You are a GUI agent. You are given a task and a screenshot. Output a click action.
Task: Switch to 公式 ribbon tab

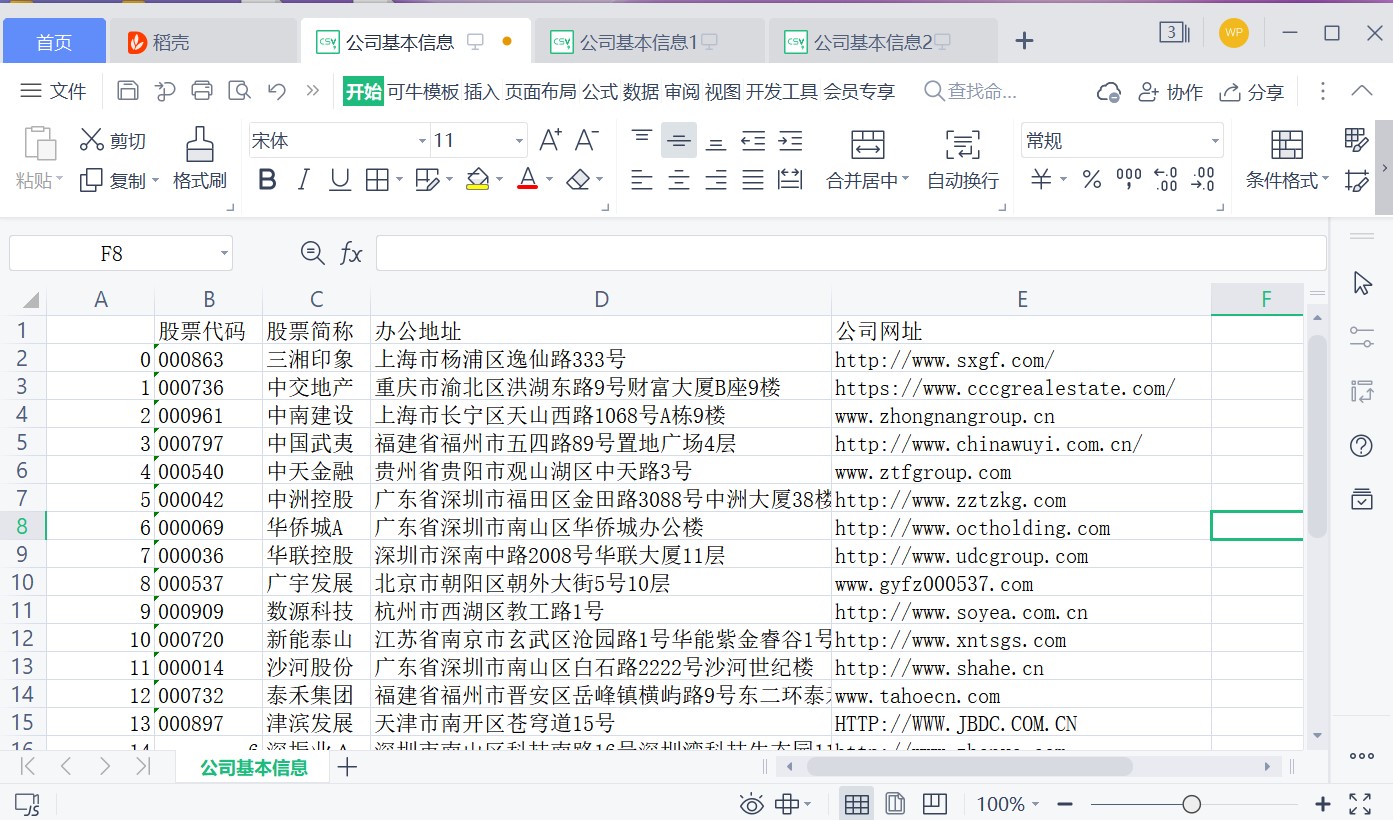600,92
